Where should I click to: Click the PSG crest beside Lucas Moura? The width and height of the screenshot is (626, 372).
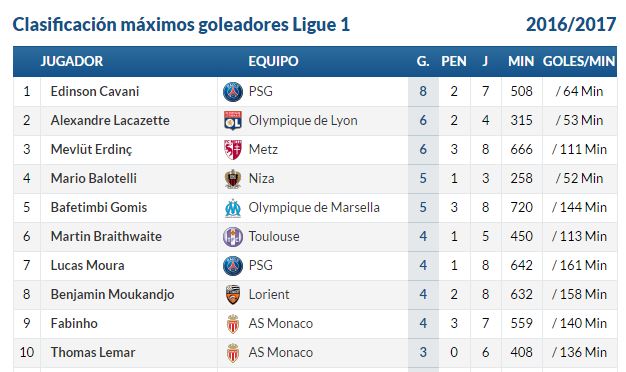[x=233, y=265]
